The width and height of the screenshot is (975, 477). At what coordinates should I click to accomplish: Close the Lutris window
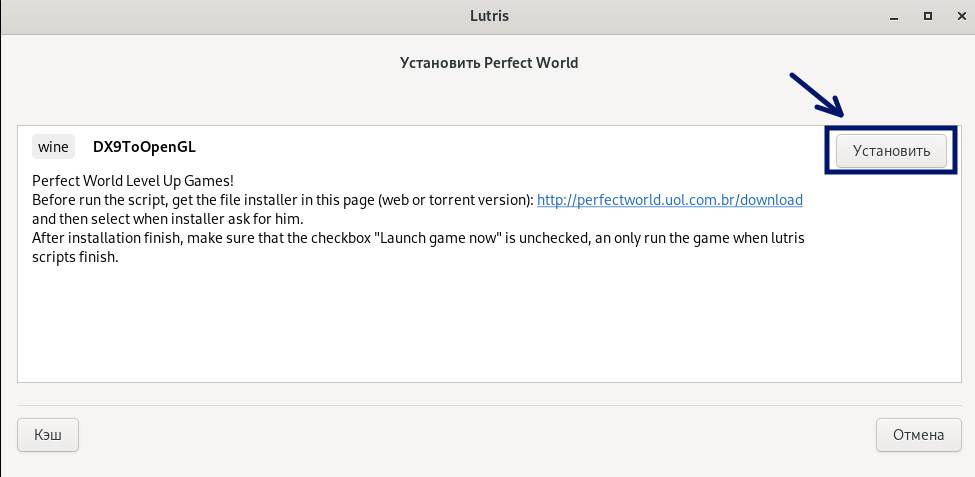[961, 17]
